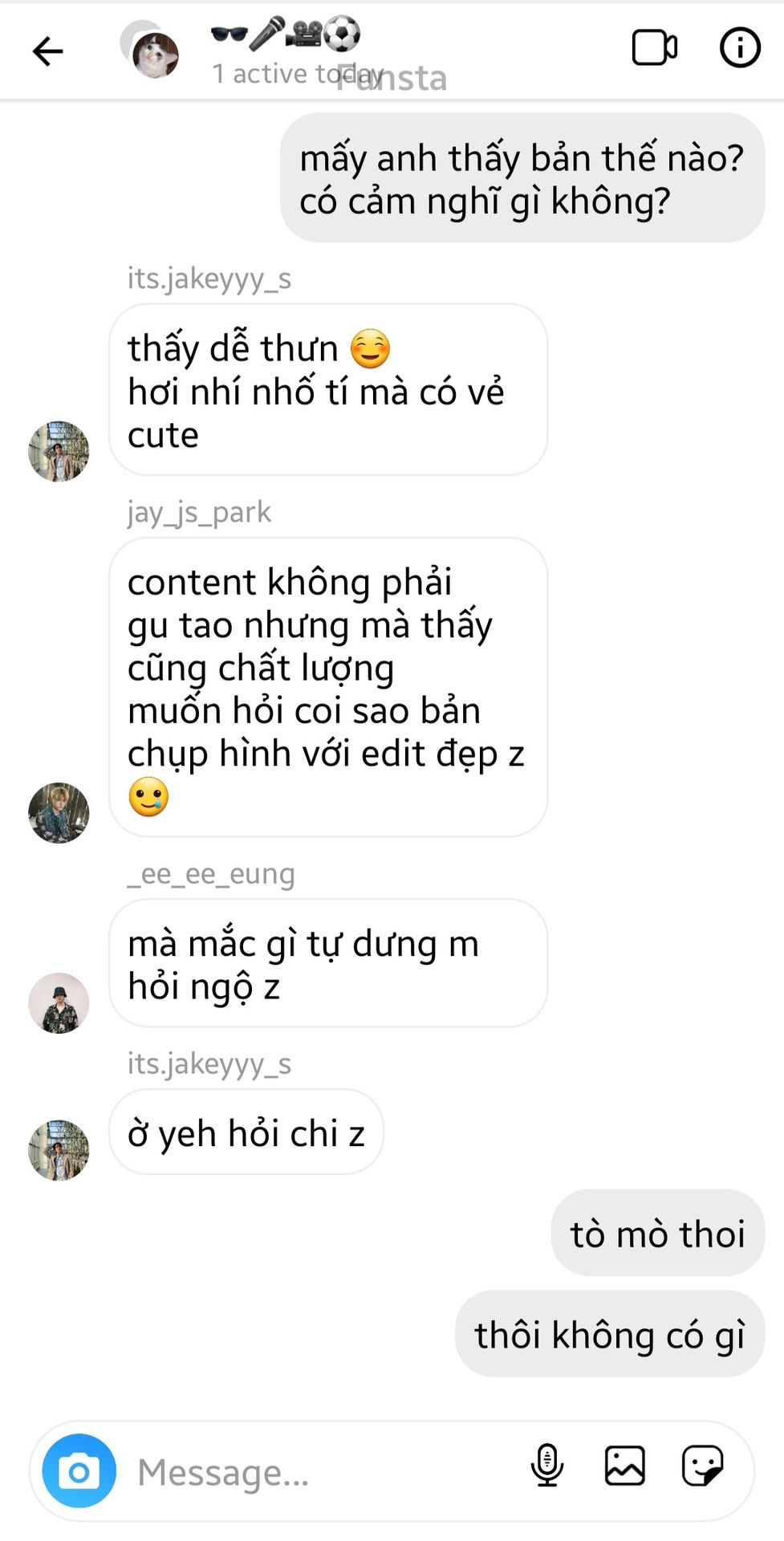
Task: Tap avatar beside the 'ờ yeh hỏi chi z' message
Action: [59, 1149]
